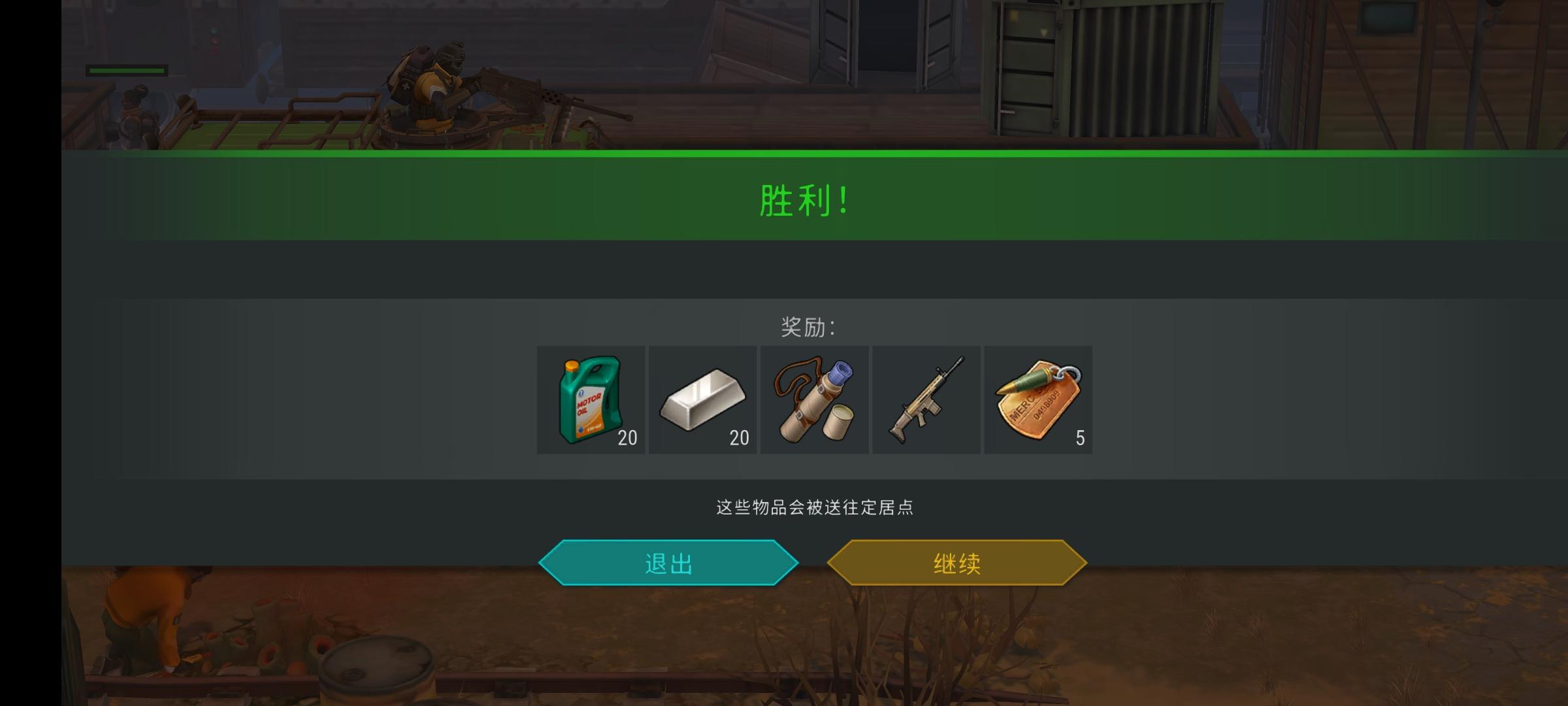
Task: Tap the canvas tube container reward
Action: click(x=814, y=400)
